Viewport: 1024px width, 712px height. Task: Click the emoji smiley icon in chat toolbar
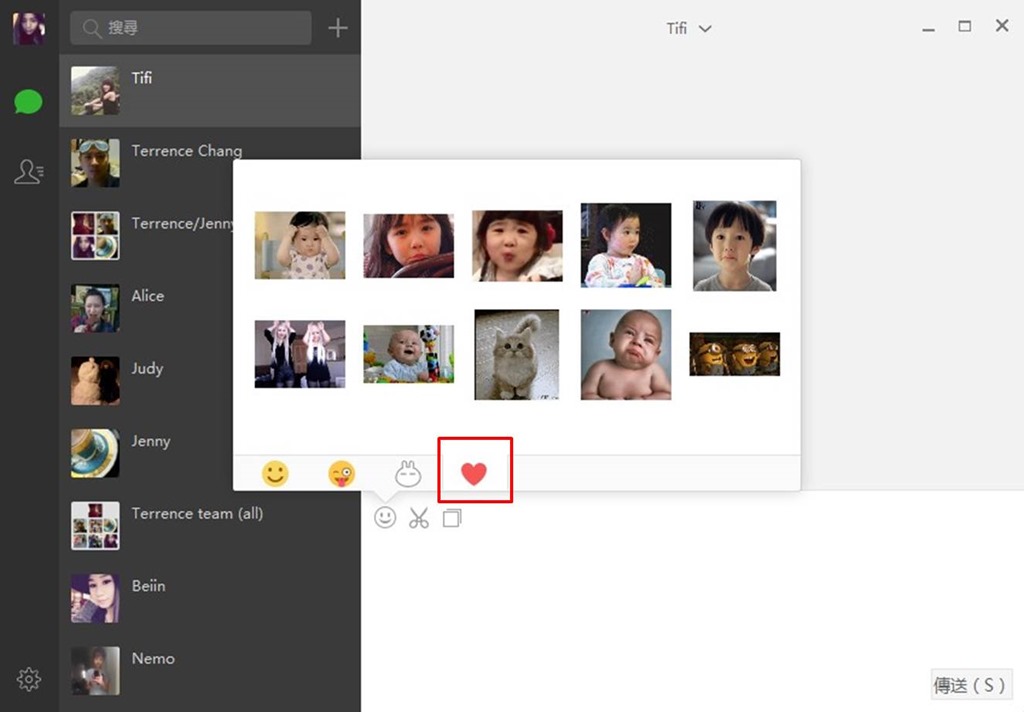385,518
